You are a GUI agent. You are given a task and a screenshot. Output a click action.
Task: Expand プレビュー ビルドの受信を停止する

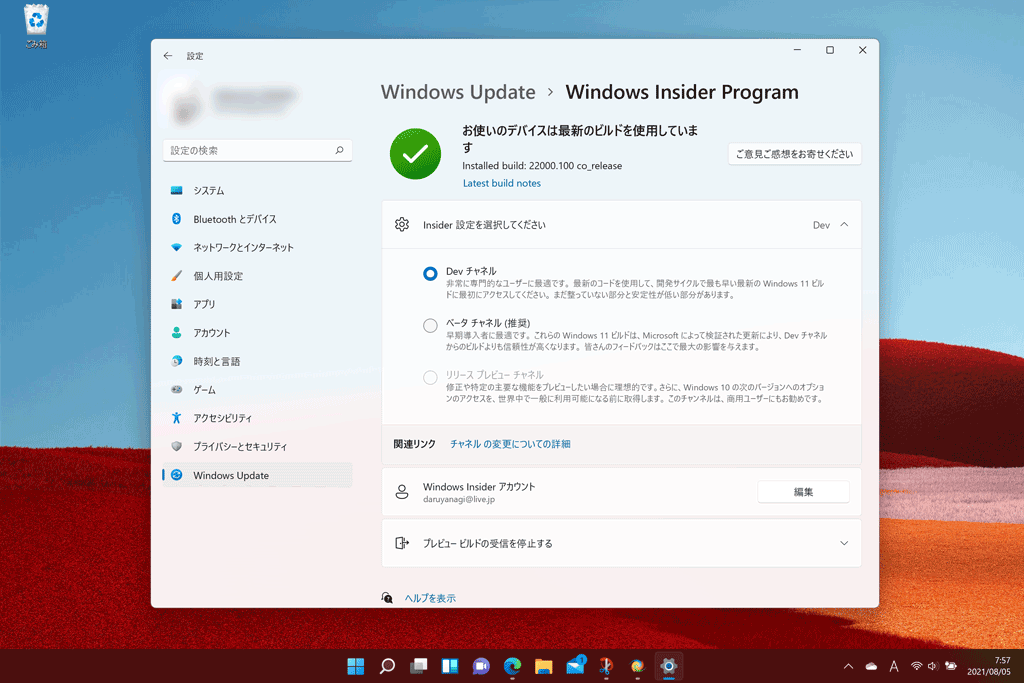pyautogui.click(x=846, y=543)
